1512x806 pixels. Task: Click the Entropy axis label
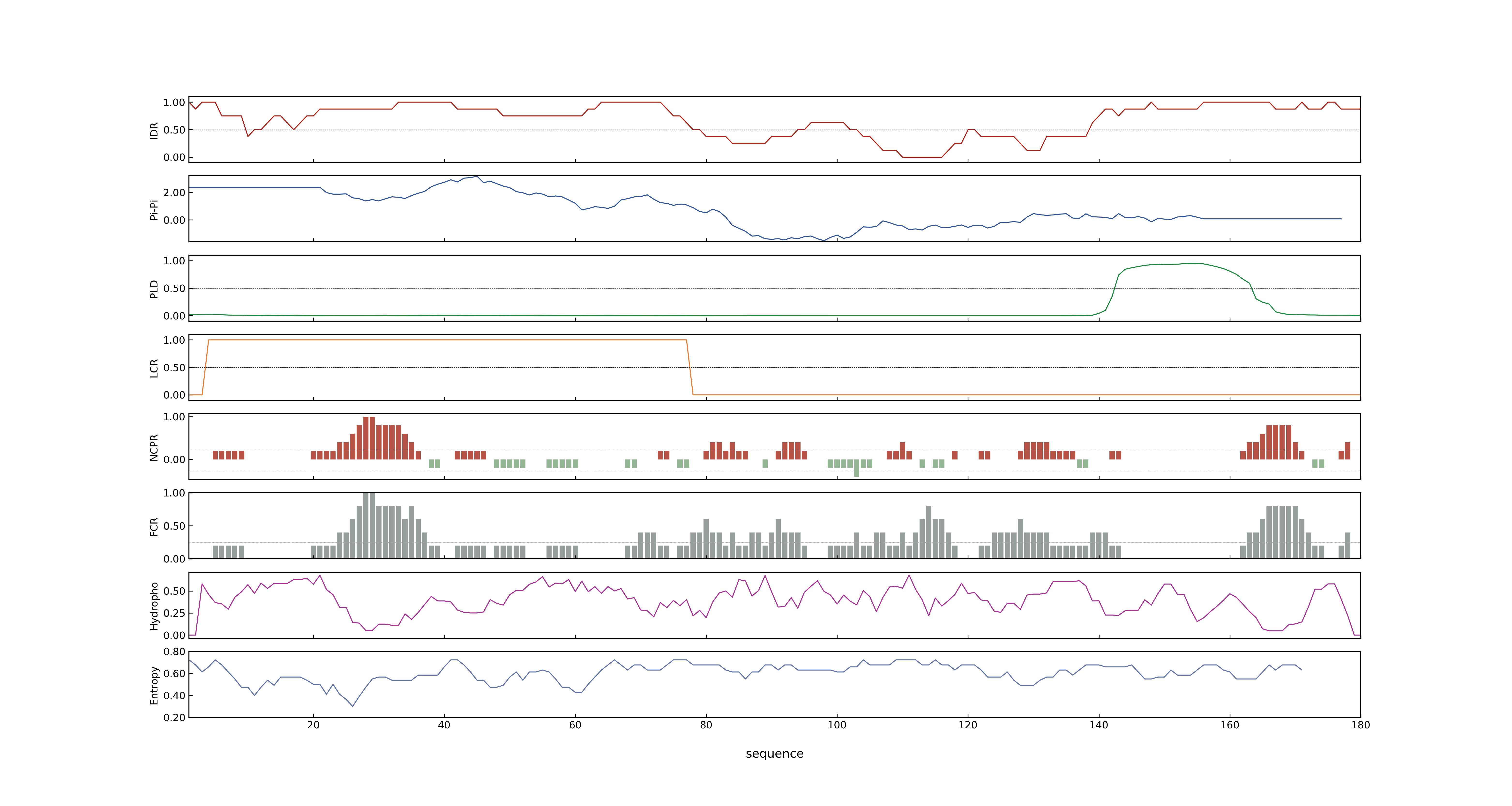coord(154,685)
